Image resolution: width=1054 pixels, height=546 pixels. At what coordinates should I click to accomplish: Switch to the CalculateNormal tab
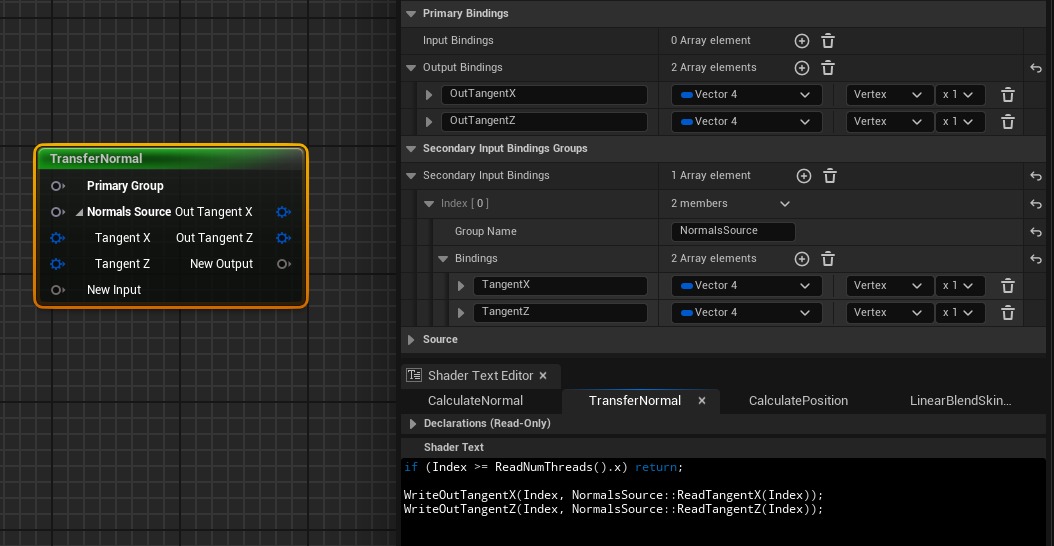(x=475, y=401)
